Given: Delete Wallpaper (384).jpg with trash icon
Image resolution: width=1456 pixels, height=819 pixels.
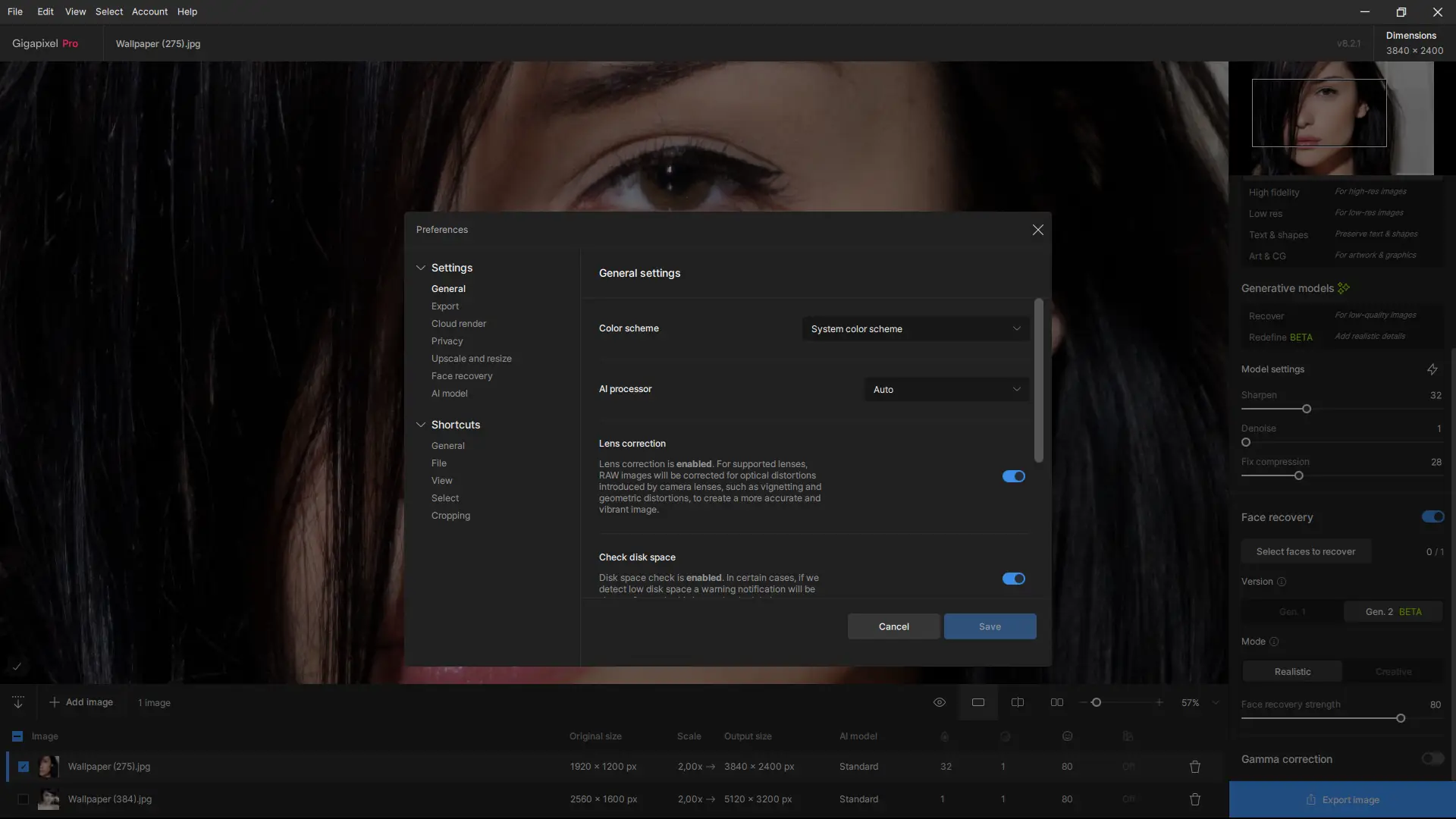Looking at the screenshot, I should 1195,799.
